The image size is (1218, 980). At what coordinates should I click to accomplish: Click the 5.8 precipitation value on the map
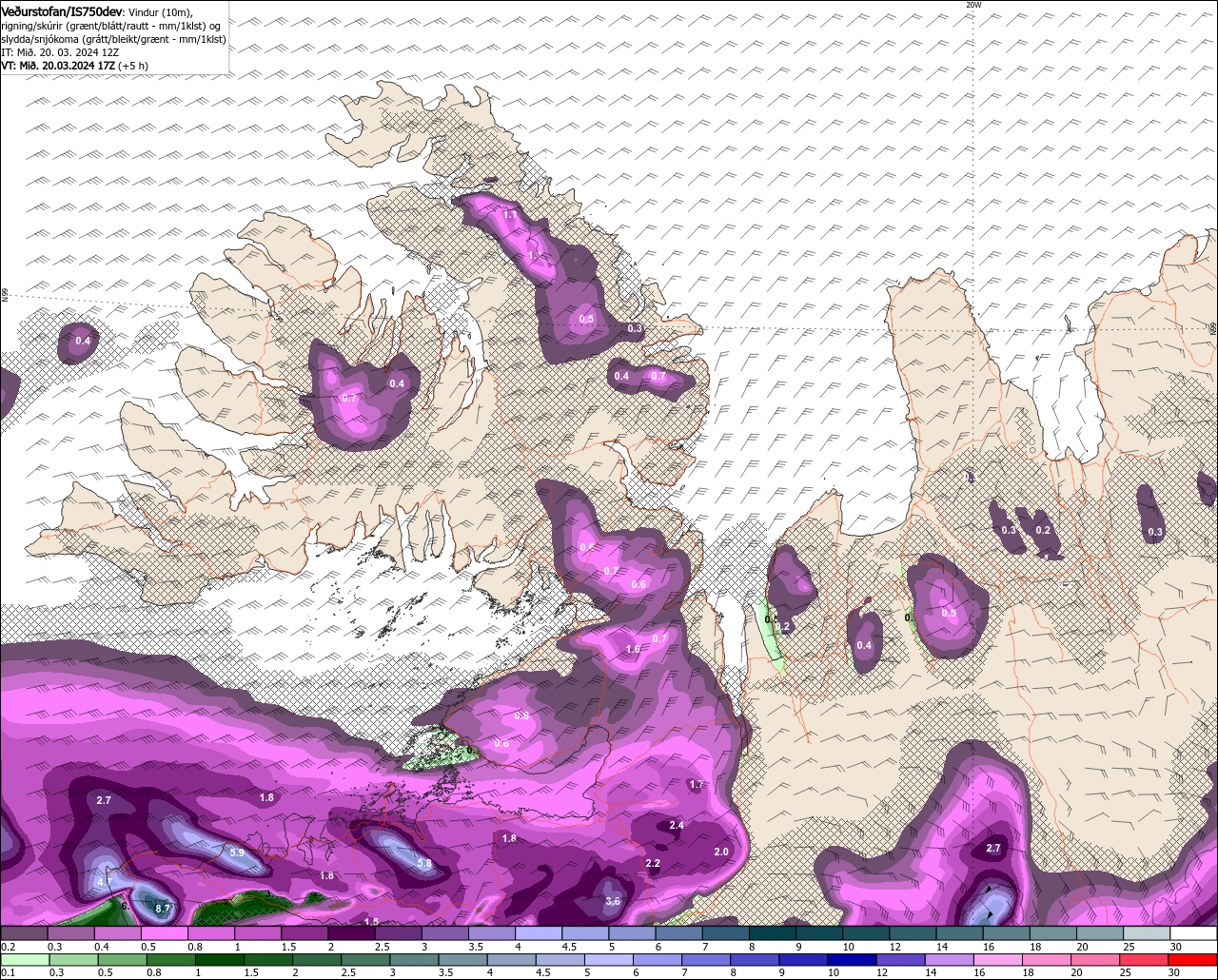[424, 864]
